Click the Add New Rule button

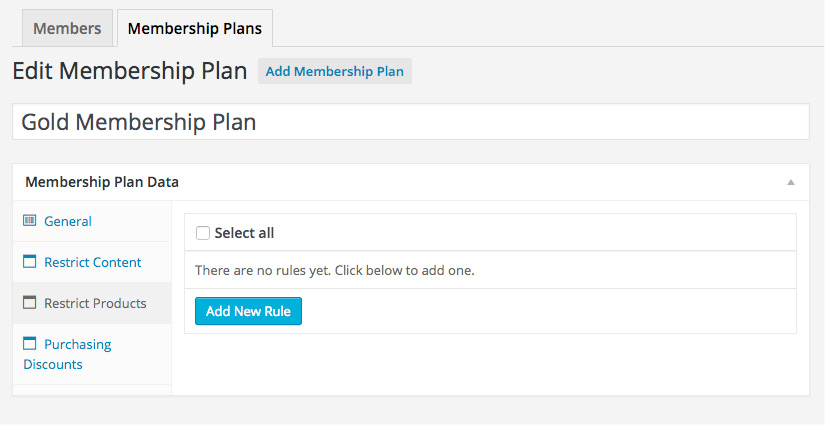click(248, 311)
